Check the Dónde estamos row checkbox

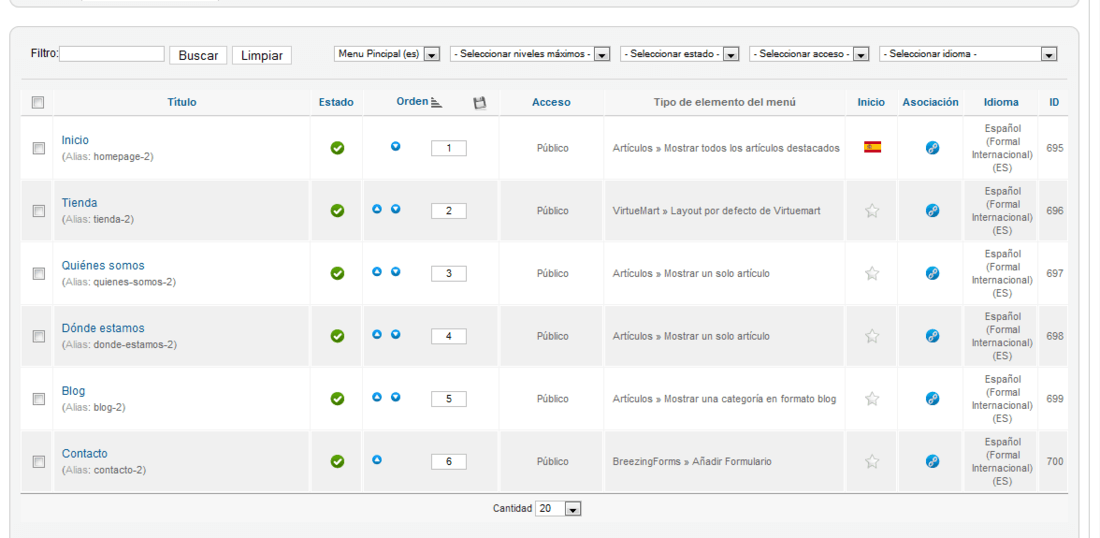(39, 336)
